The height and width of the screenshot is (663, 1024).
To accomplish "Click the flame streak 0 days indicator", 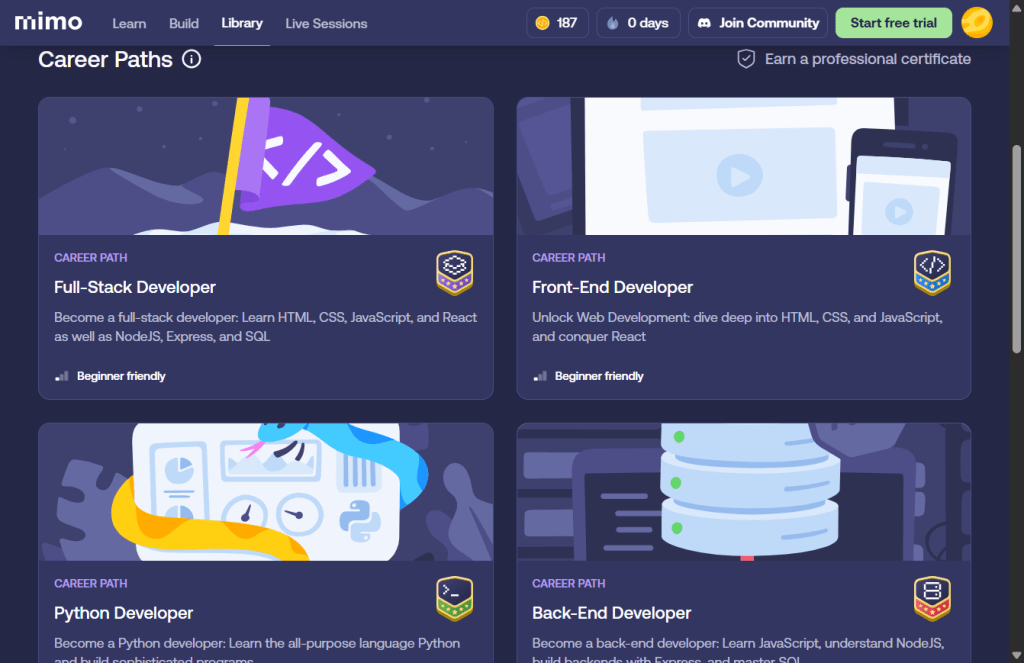I will [x=638, y=23].
